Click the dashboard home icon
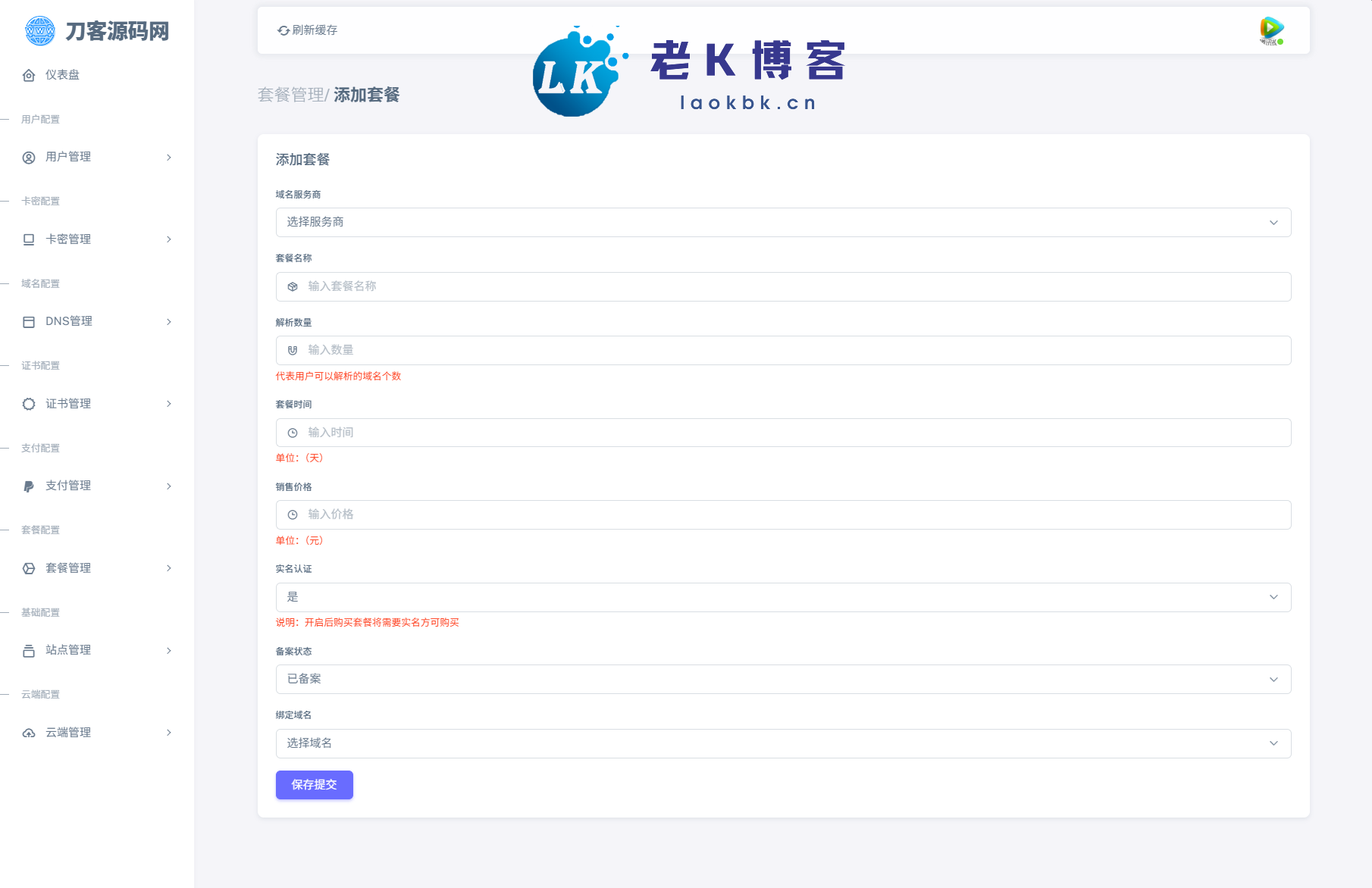 coord(29,75)
